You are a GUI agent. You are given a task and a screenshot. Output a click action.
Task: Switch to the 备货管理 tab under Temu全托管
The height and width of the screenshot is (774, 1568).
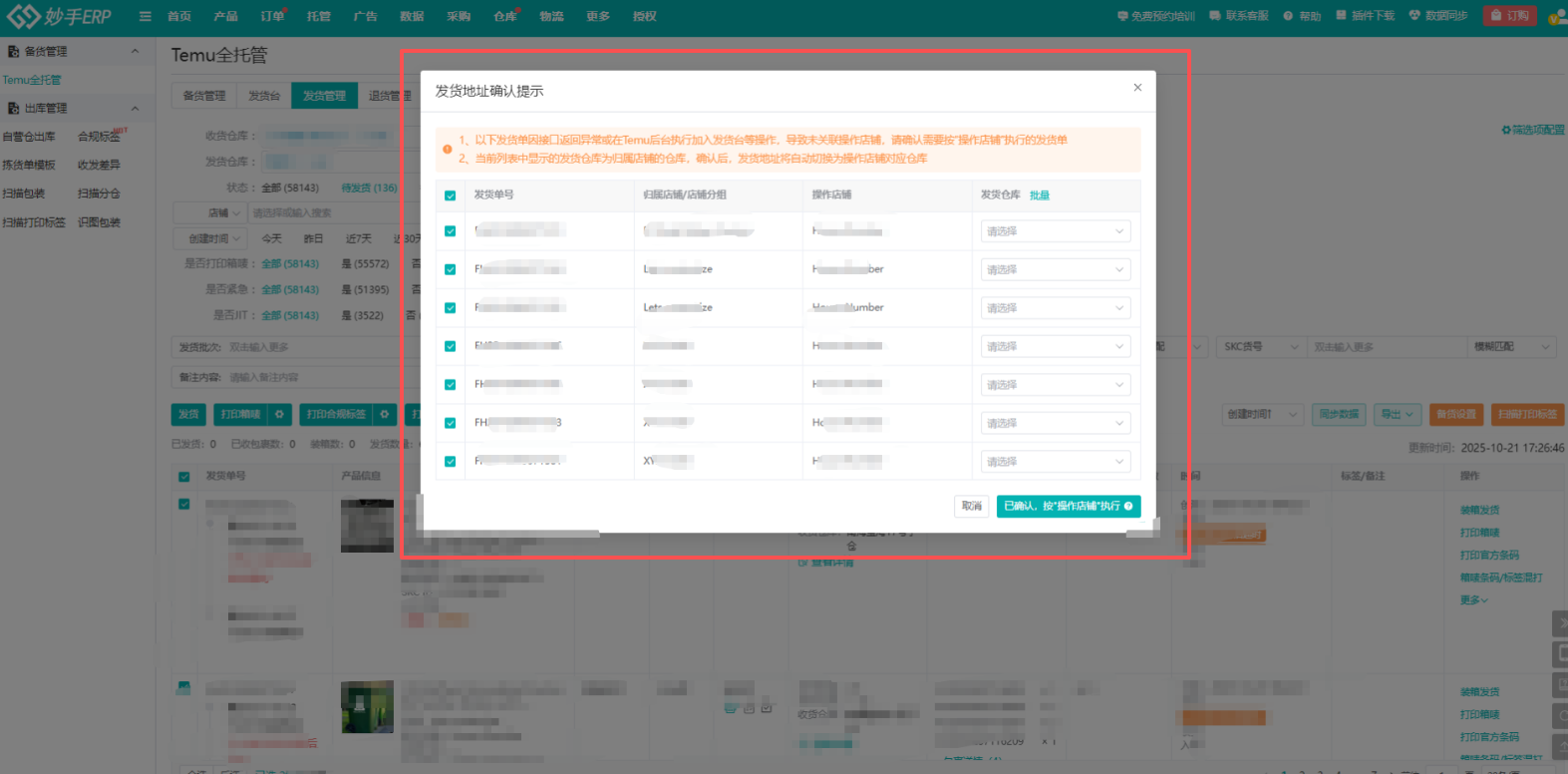204,96
